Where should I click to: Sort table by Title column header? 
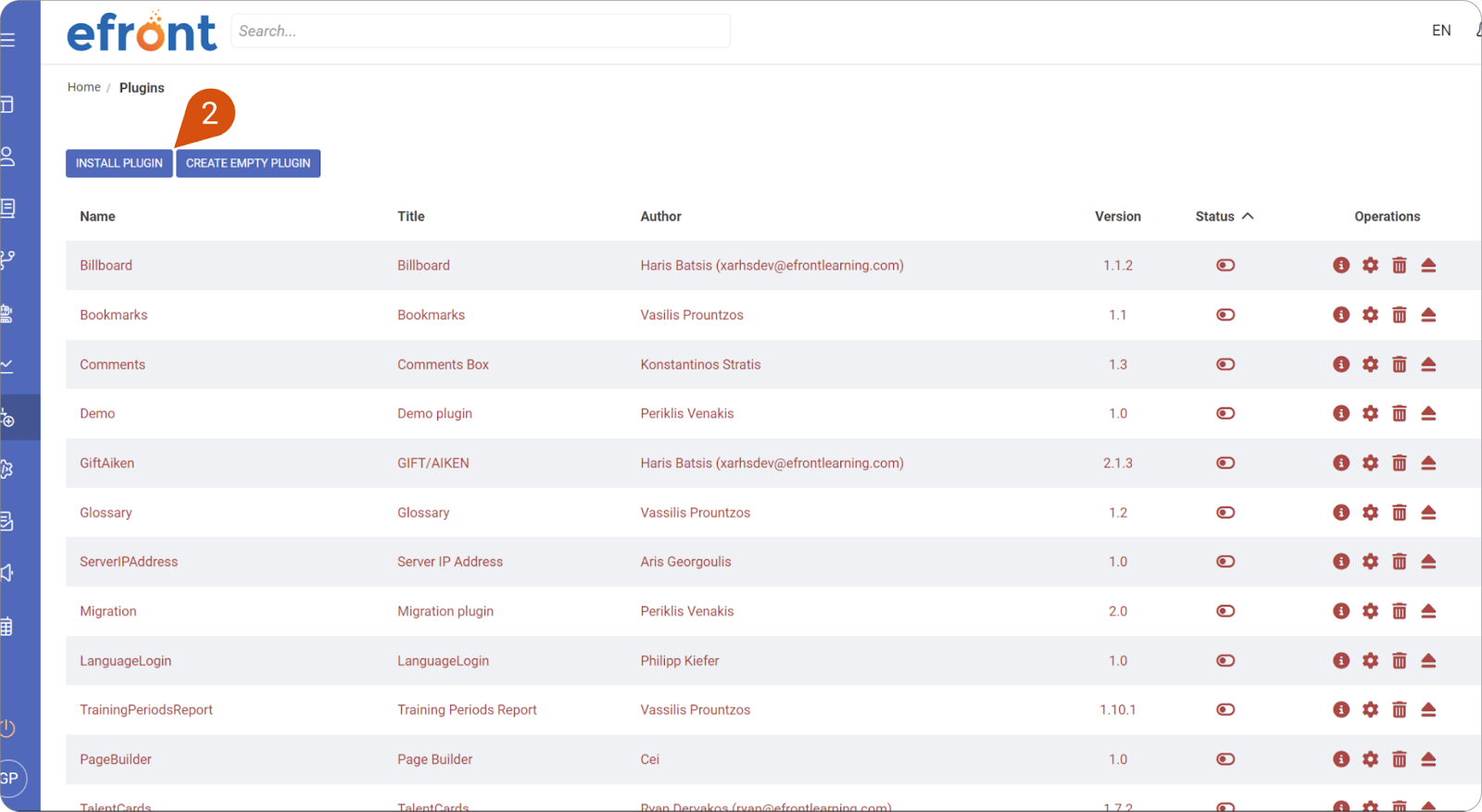pyautogui.click(x=411, y=217)
